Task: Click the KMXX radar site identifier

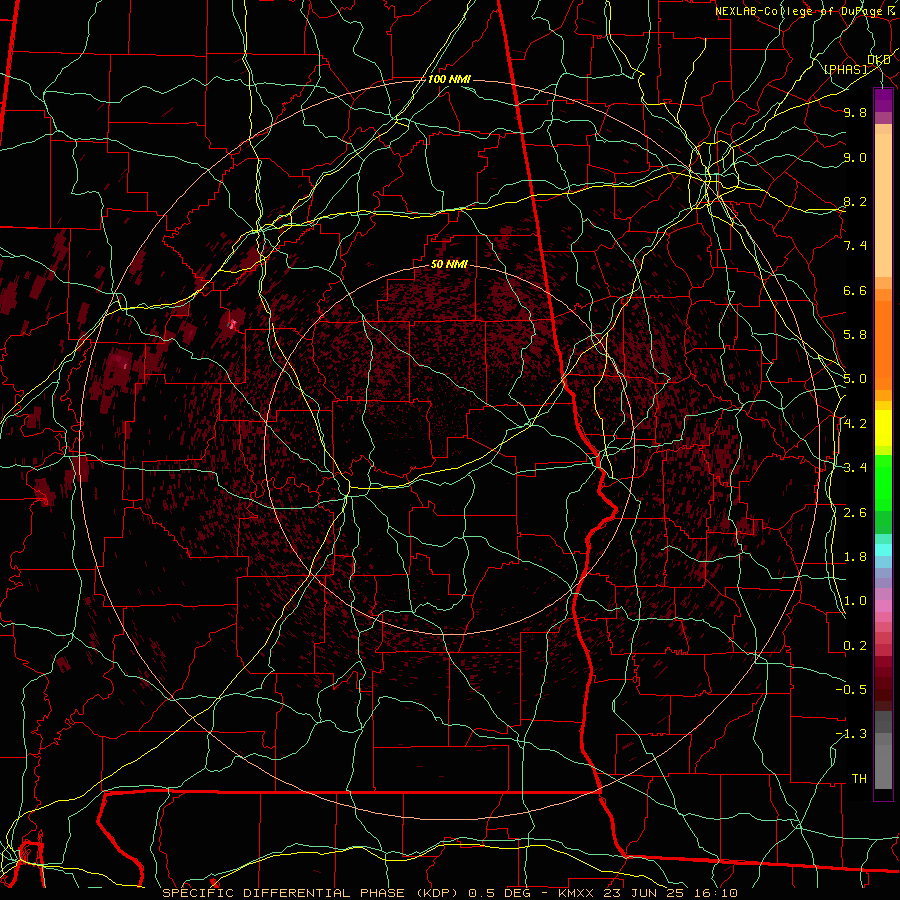Action: click(x=576, y=893)
